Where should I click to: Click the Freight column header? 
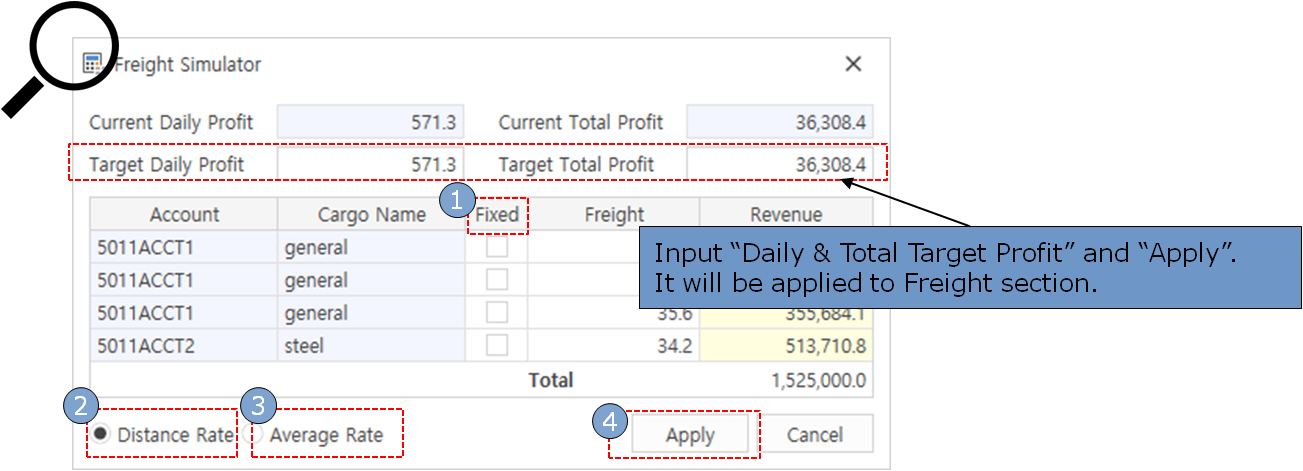click(614, 214)
